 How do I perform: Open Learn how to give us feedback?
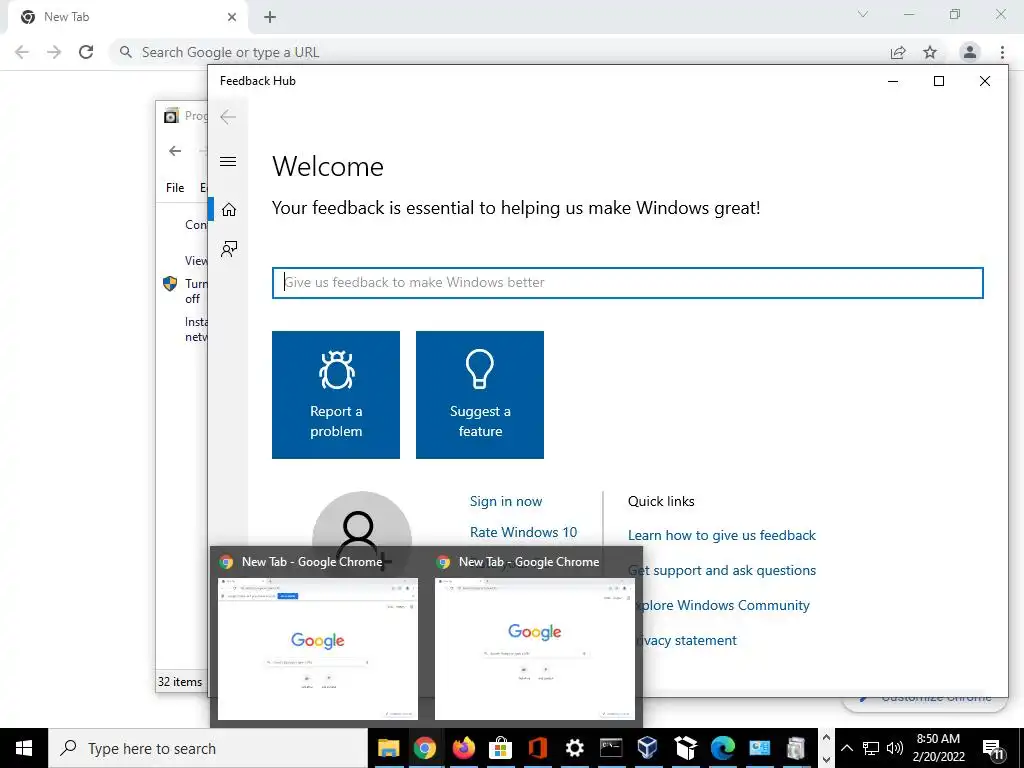(x=722, y=536)
